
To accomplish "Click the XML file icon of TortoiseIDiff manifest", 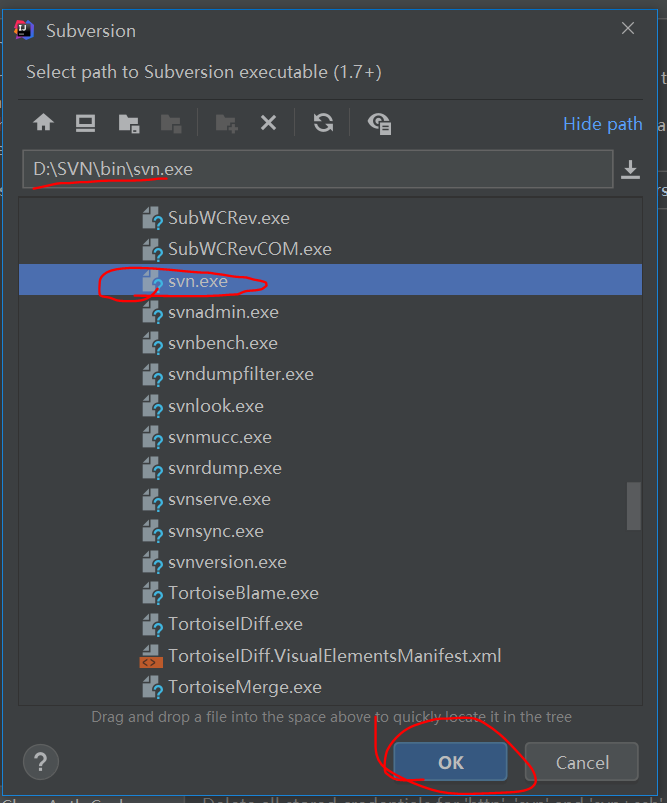I will pyautogui.click(x=151, y=656).
